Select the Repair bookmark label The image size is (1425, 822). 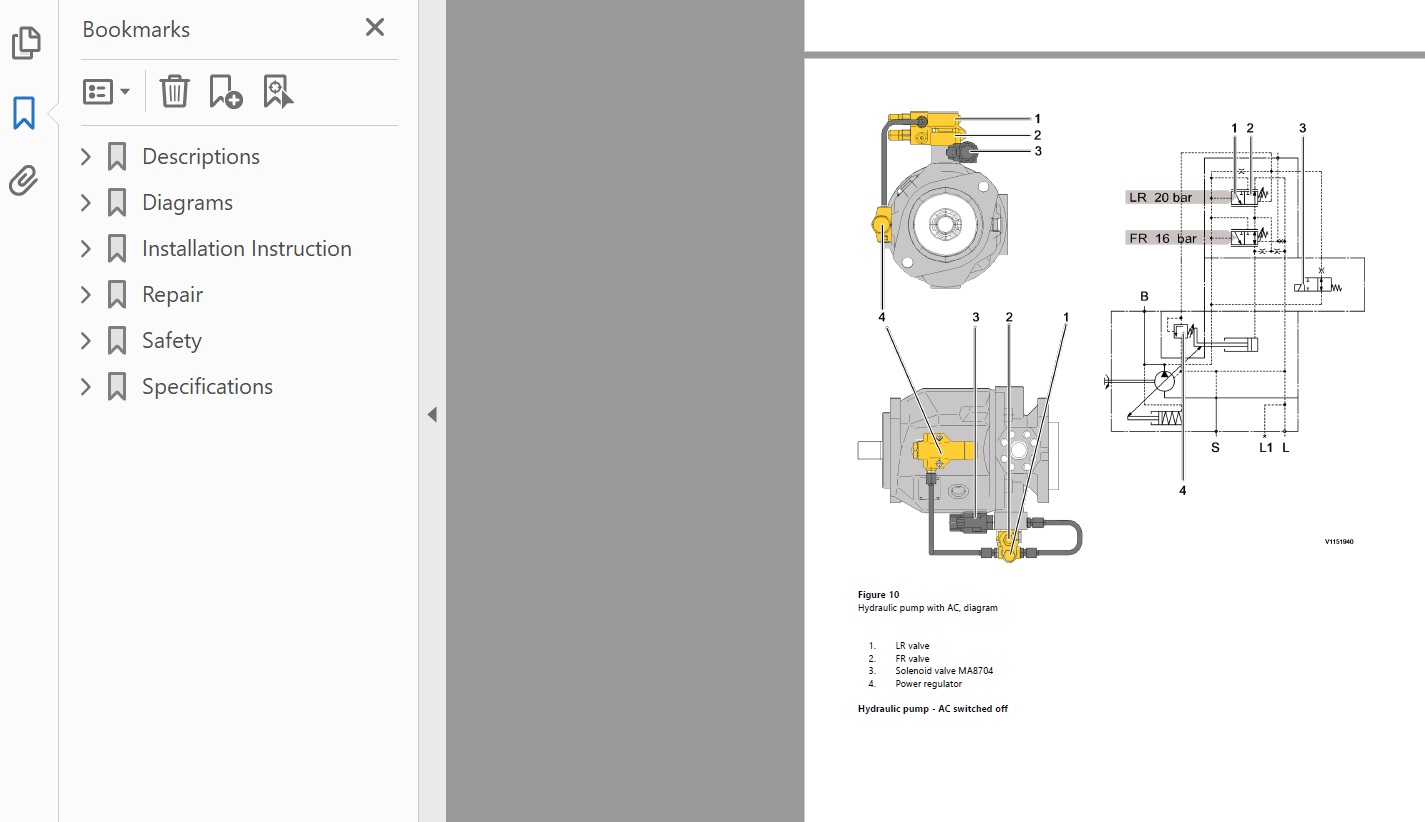172,295
